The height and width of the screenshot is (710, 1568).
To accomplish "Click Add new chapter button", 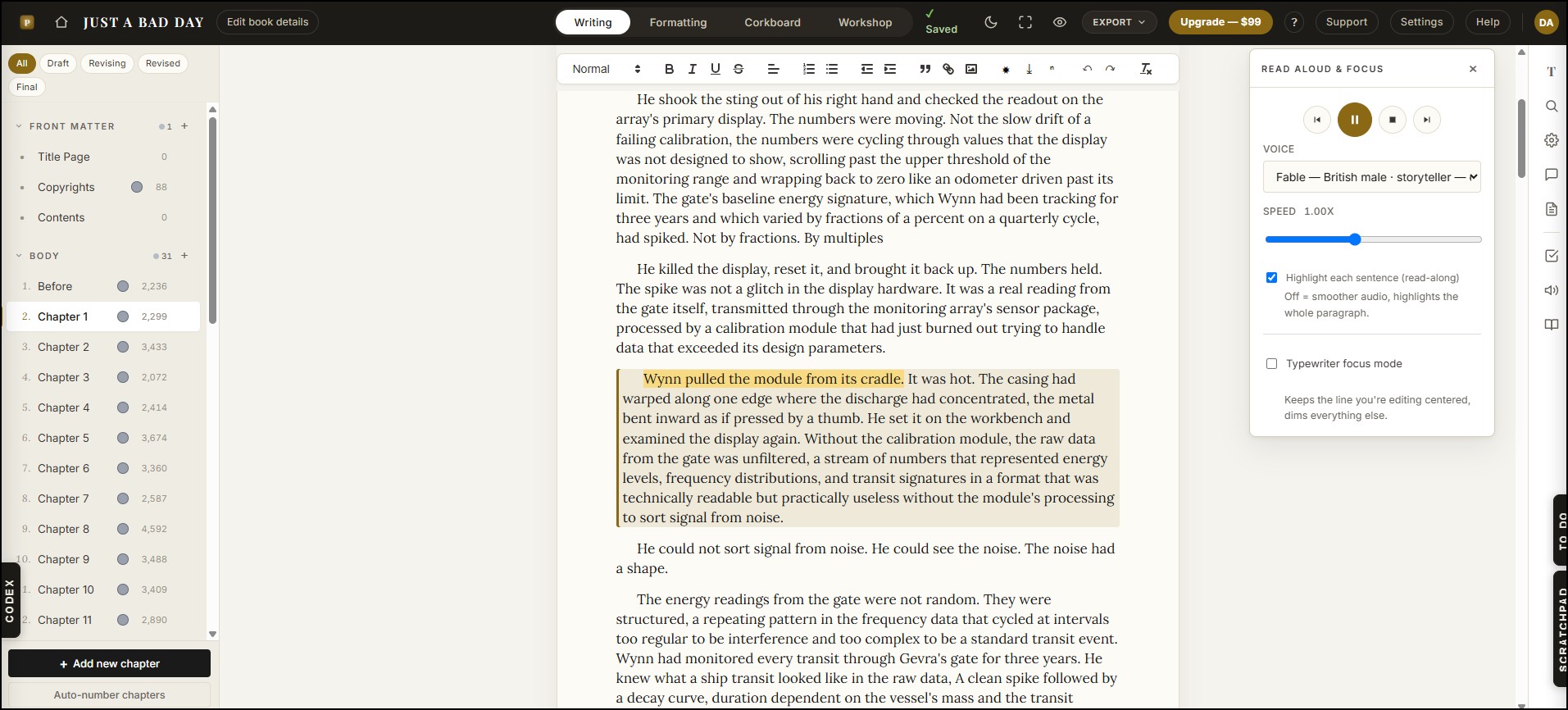I will 109,663.
